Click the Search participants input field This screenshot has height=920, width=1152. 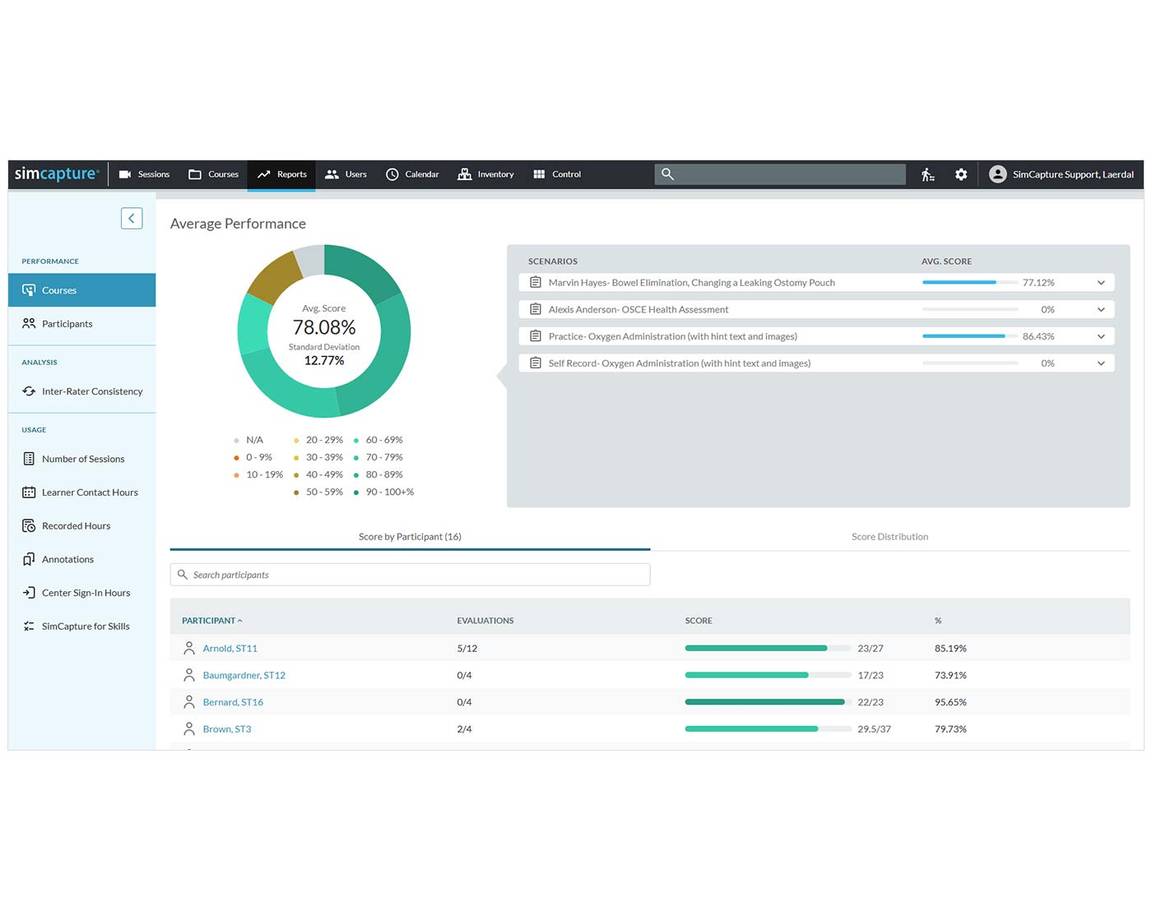pos(410,575)
